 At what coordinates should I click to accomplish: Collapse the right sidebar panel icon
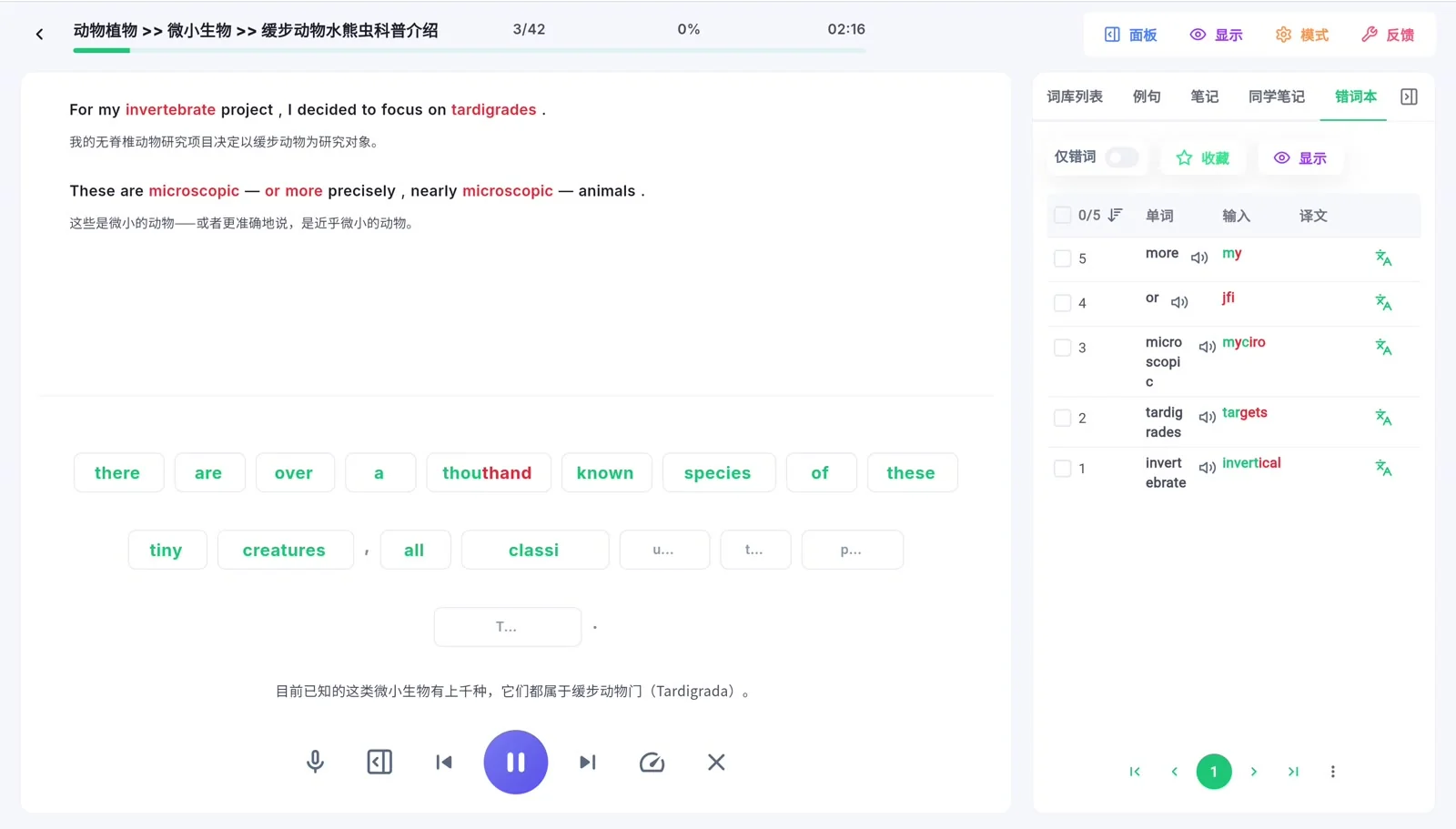[x=1409, y=96]
